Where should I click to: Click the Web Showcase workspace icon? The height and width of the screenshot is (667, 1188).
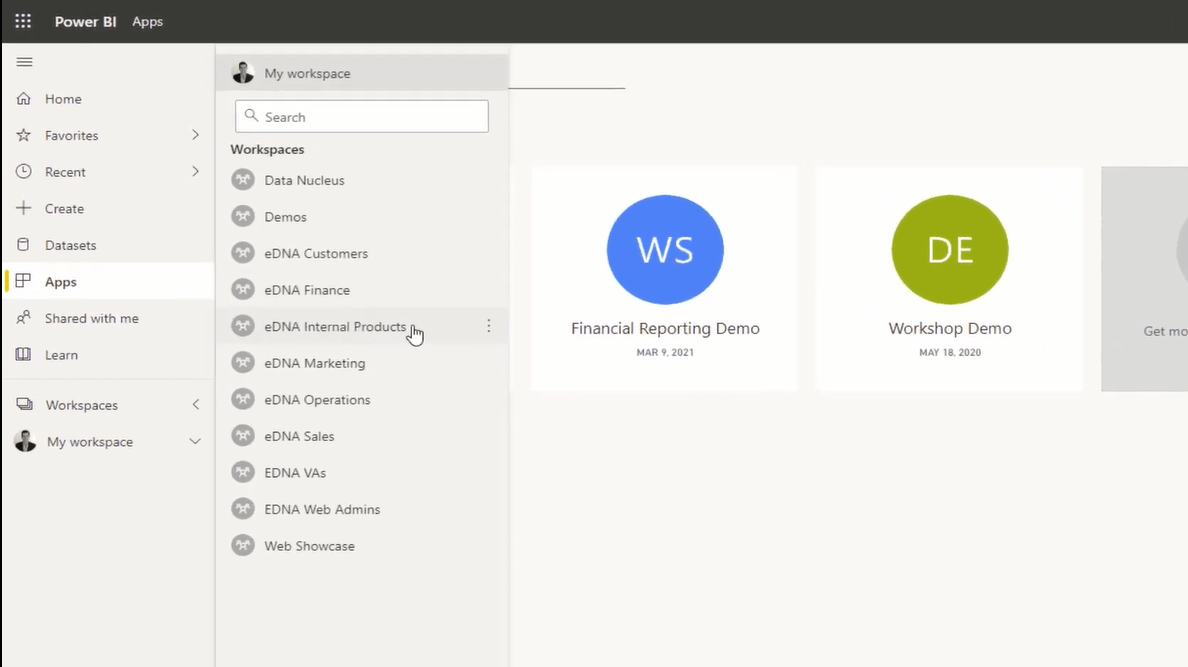[x=242, y=545]
